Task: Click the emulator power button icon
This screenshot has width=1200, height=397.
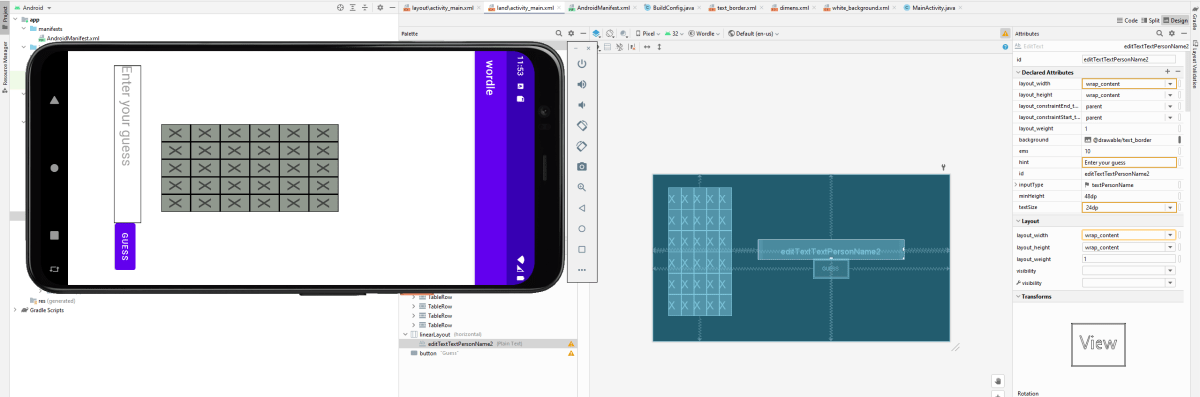Action: (x=581, y=63)
